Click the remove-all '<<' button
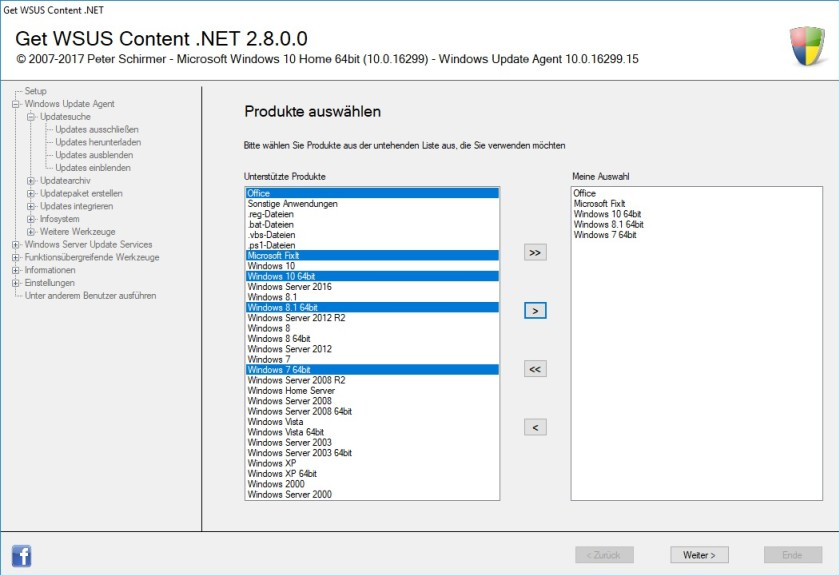Image resolution: width=839 pixels, height=575 pixels. (535, 369)
